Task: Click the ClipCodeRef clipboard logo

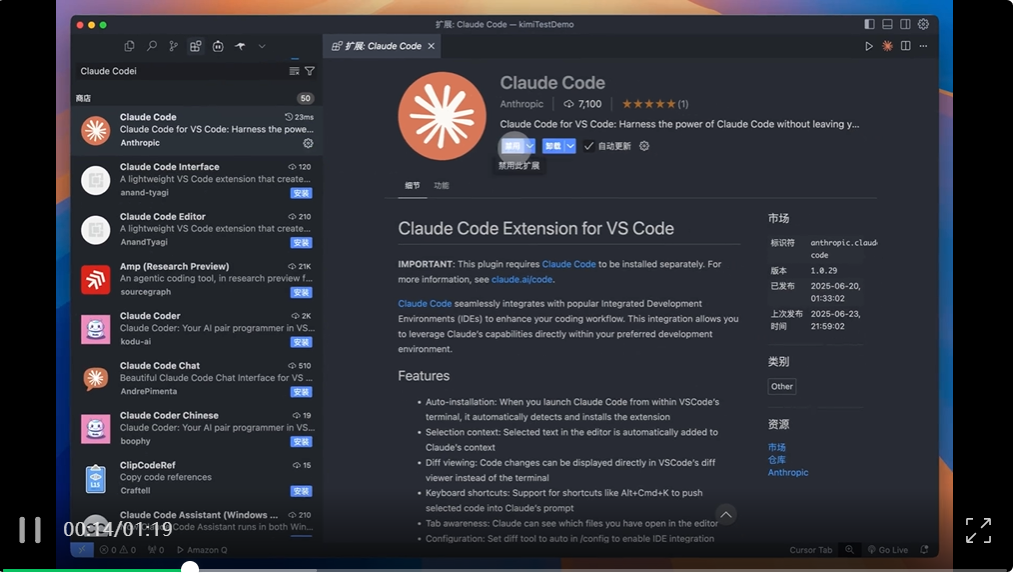Action: (x=96, y=478)
